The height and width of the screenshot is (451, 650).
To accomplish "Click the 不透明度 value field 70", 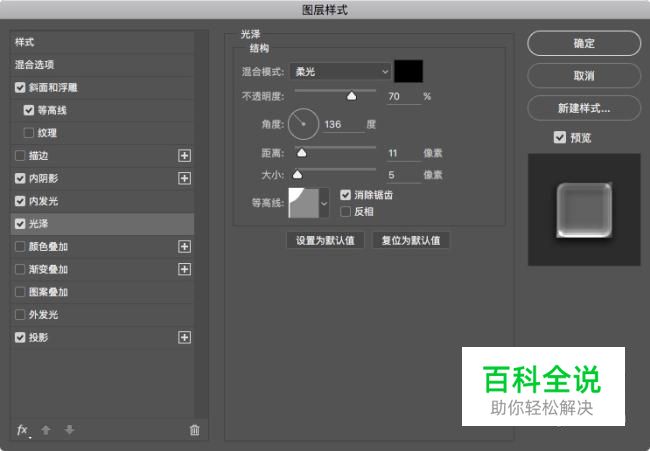I will click(x=404, y=97).
